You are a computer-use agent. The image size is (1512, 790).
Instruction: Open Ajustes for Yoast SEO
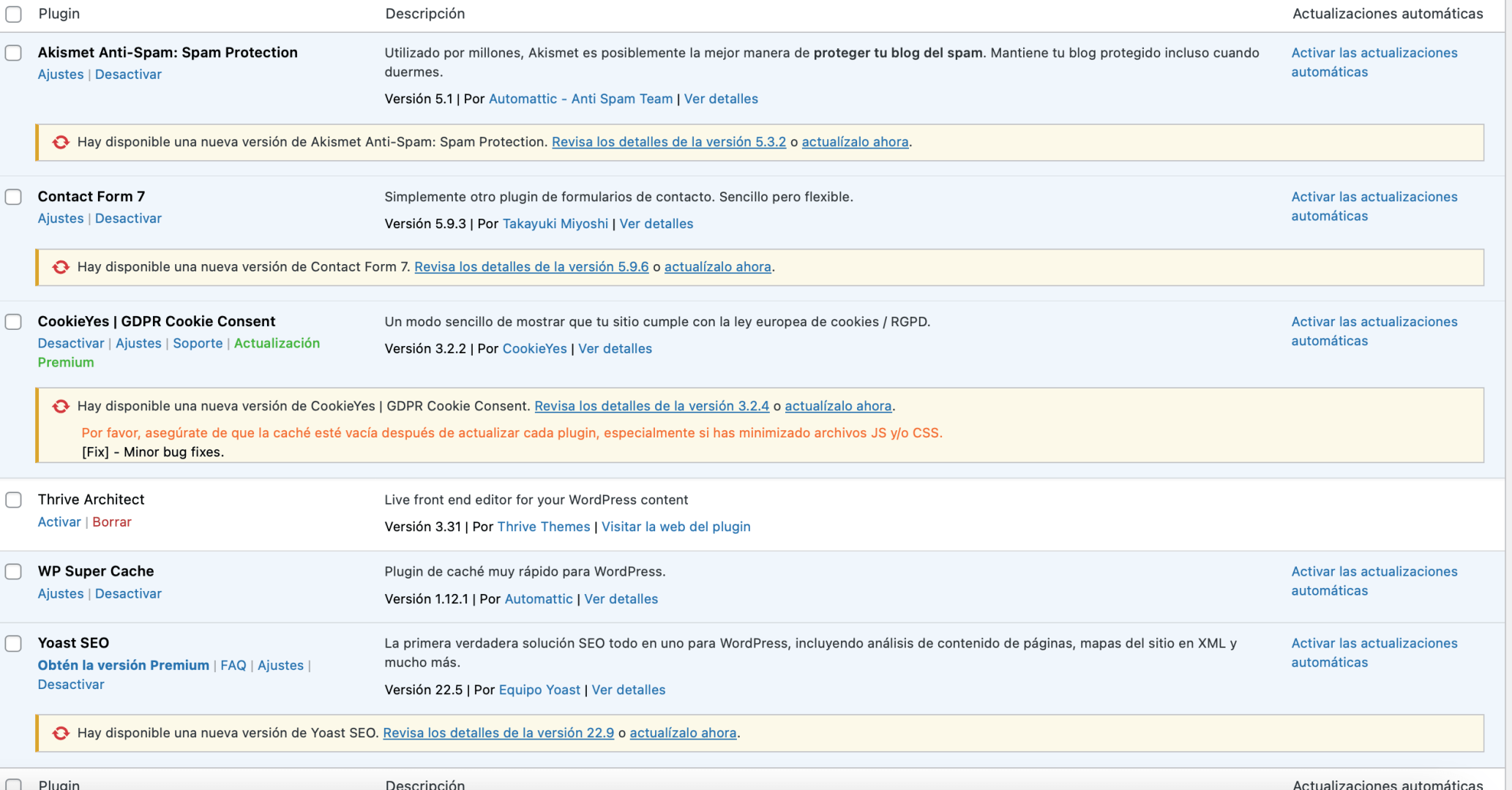point(280,666)
